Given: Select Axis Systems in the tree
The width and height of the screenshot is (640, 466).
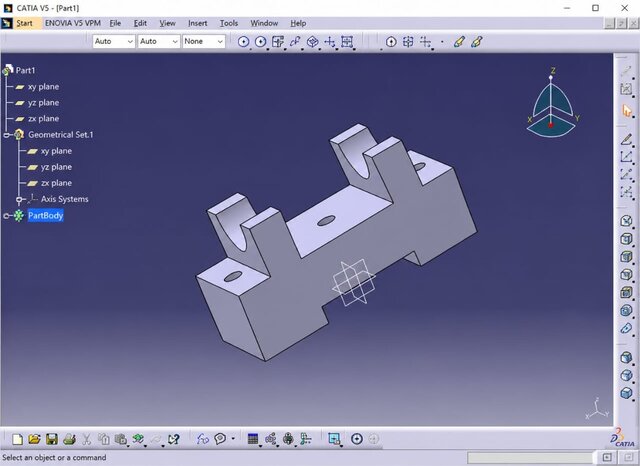Looking at the screenshot, I should 64,199.
